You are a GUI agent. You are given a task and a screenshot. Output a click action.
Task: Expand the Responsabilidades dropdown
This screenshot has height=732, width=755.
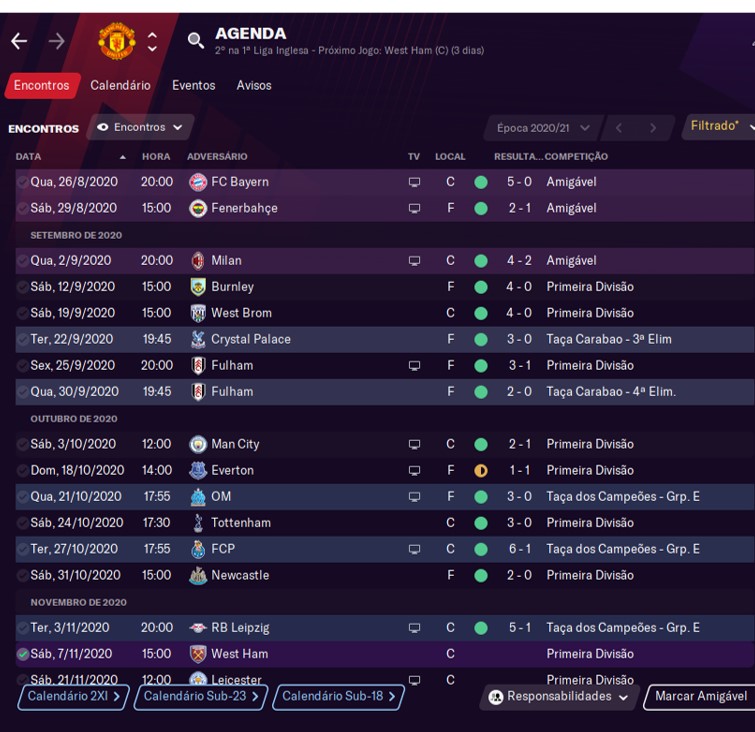tap(558, 697)
